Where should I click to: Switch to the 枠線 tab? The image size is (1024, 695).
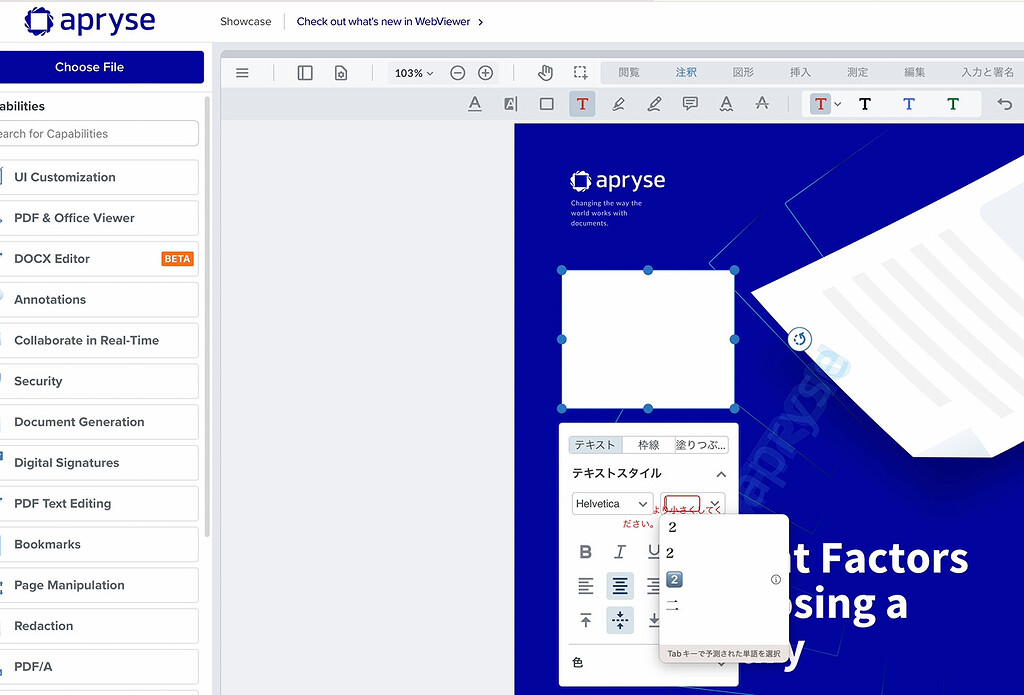pyautogui.click(x=648, y=445)
